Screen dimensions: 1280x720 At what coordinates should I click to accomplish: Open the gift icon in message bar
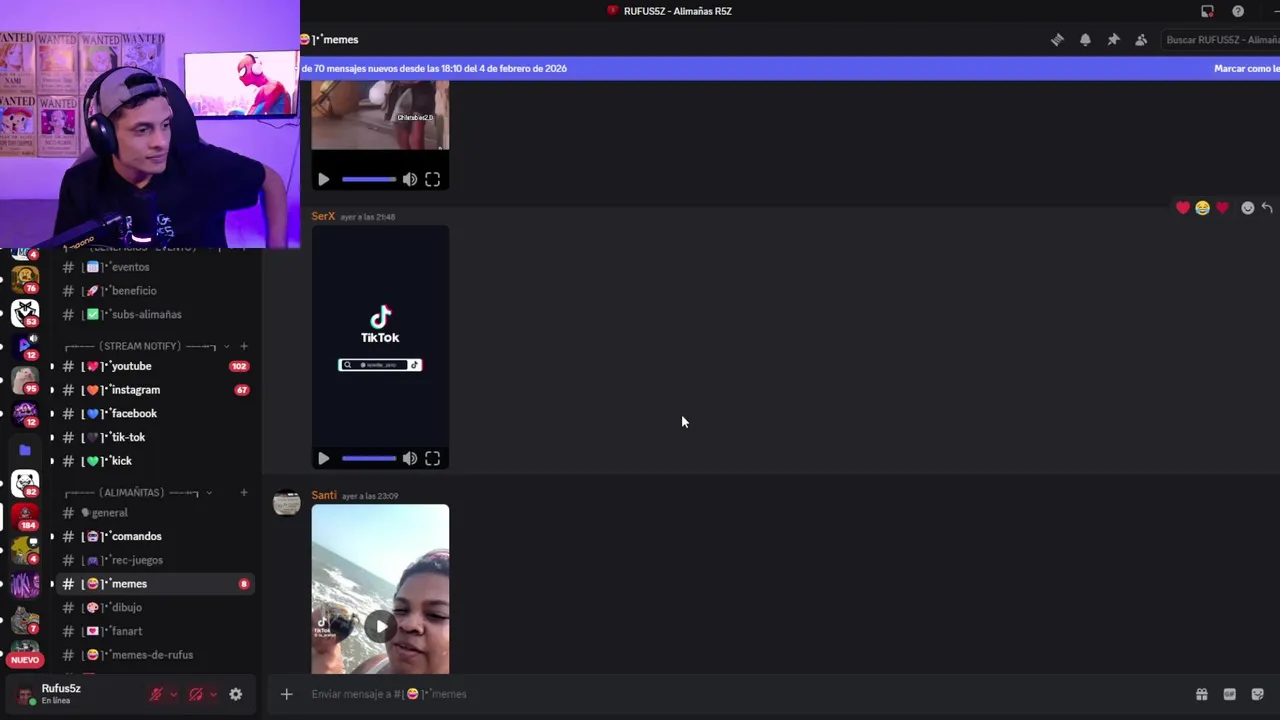1201,694
